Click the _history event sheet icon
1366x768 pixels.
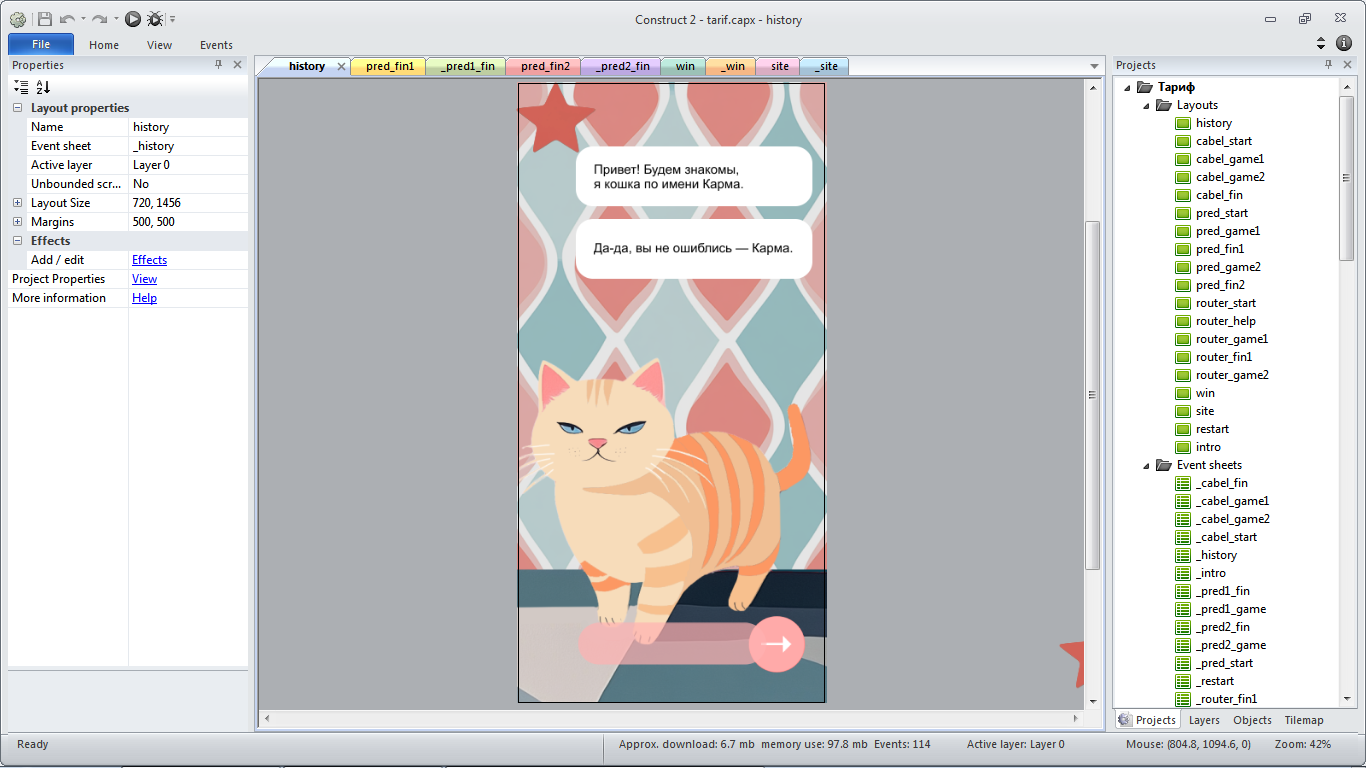click(x=1183, y=555)
